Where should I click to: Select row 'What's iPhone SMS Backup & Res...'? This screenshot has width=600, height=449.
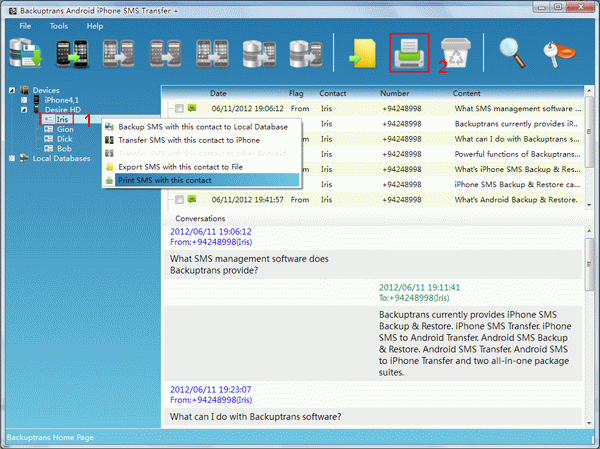(376, 169)
